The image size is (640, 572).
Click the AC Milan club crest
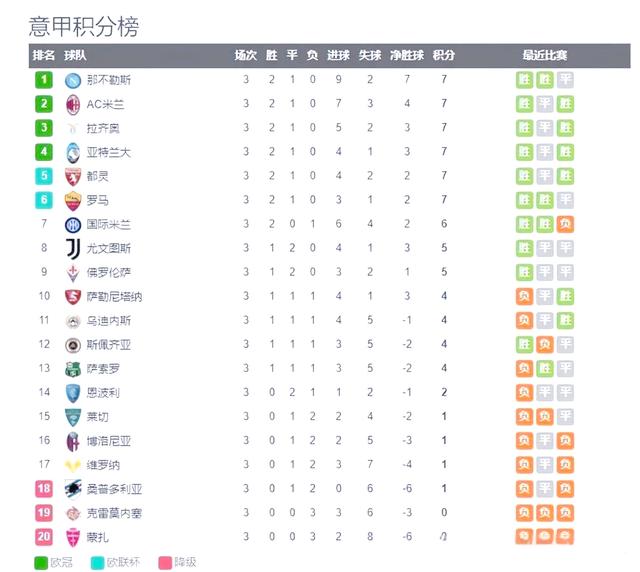[73, 104]
